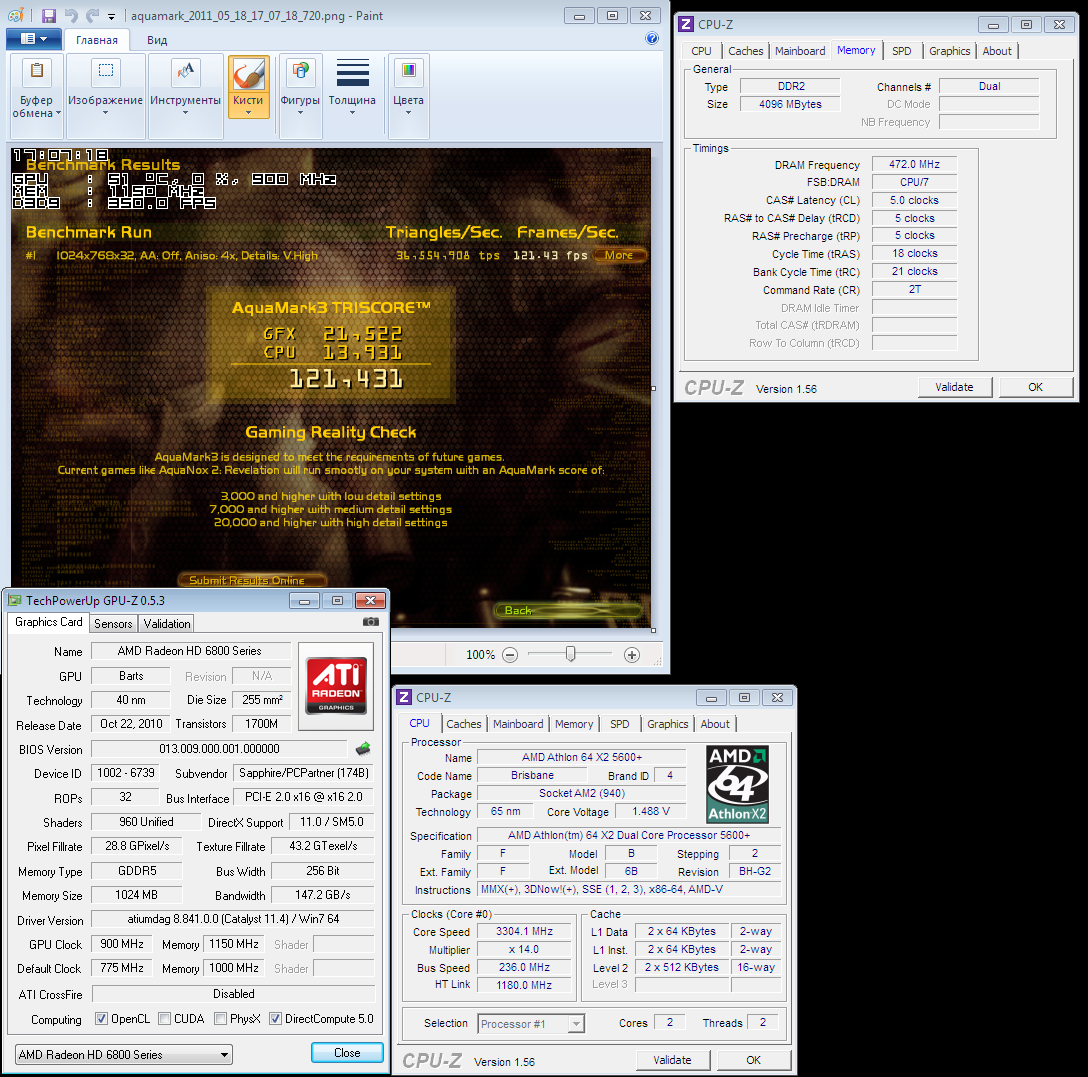Click the Инструменты tools icon
This screenshot has width=1088, height=1077.
click(185, 71)
